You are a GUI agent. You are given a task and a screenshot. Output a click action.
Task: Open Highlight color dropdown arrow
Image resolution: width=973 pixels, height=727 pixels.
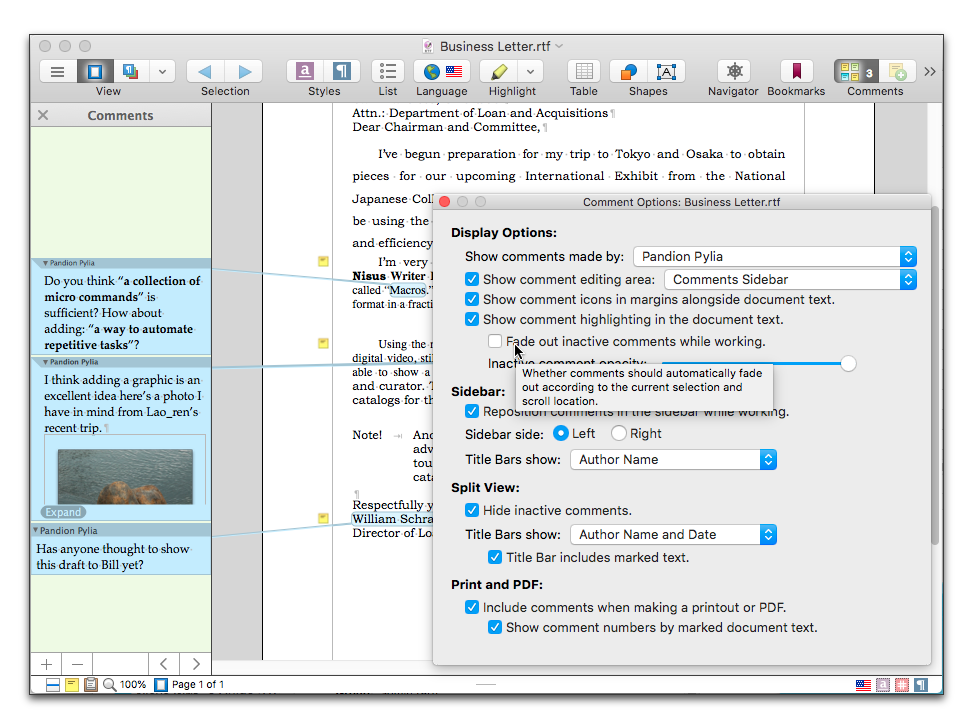point(531,72)
